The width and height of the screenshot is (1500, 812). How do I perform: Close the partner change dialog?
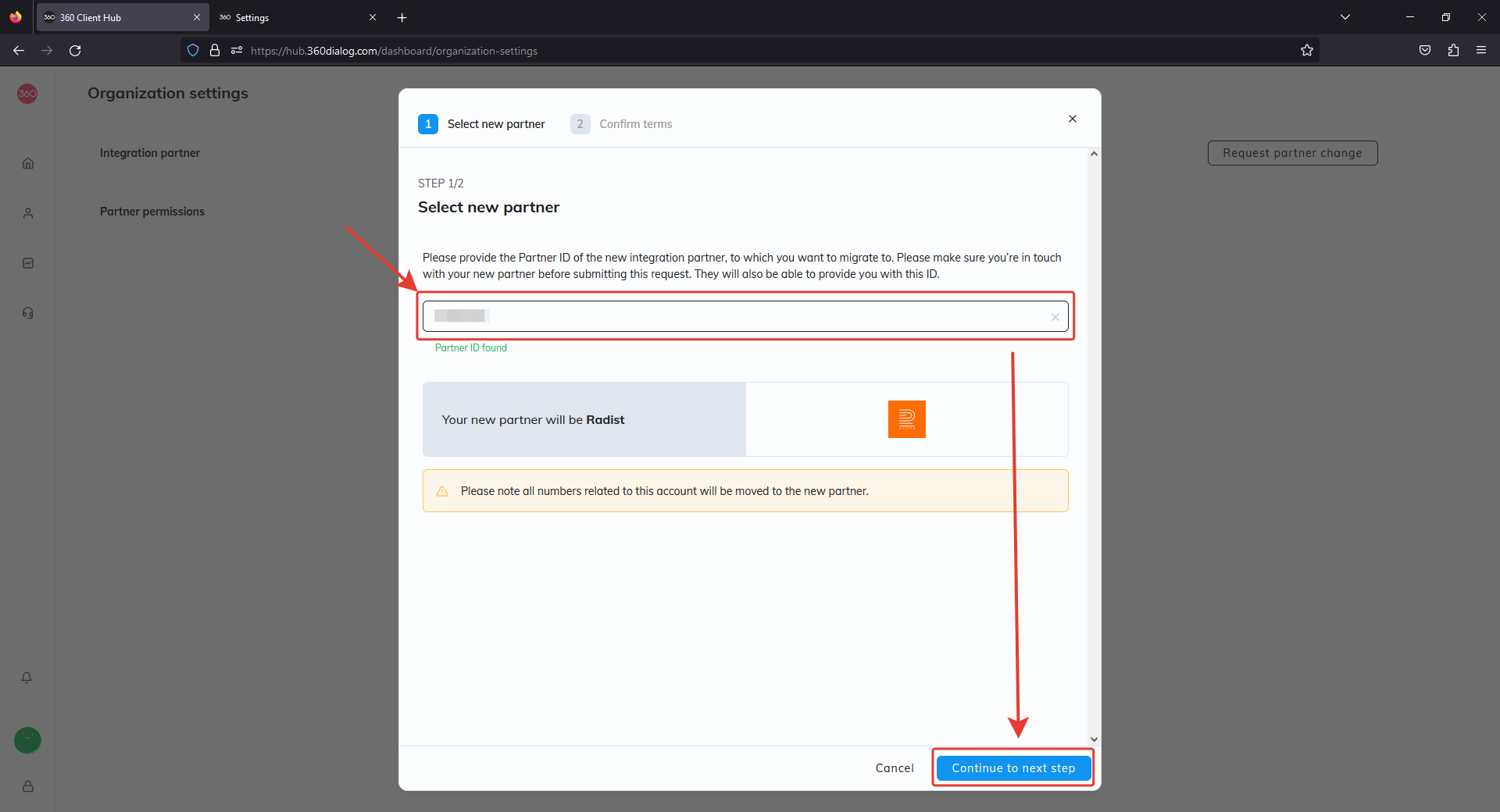coord(1072,119)
